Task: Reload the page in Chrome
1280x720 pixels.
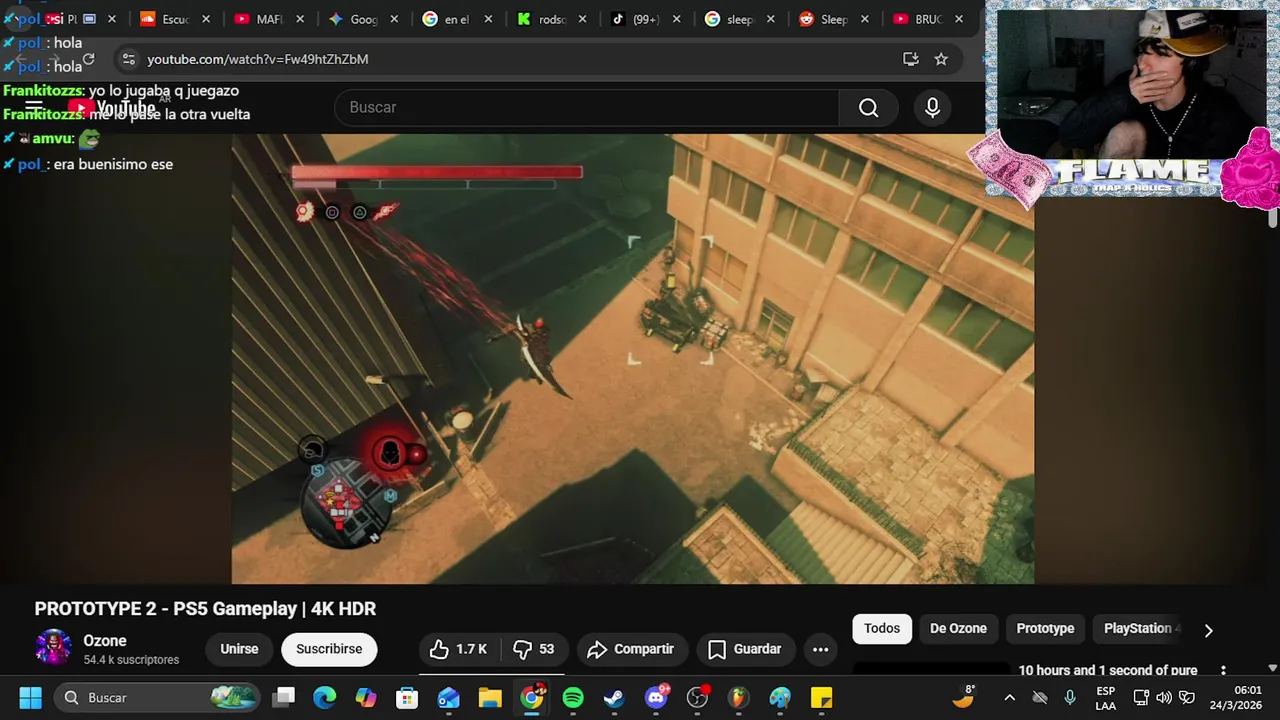Action: [x=88, y=59]
